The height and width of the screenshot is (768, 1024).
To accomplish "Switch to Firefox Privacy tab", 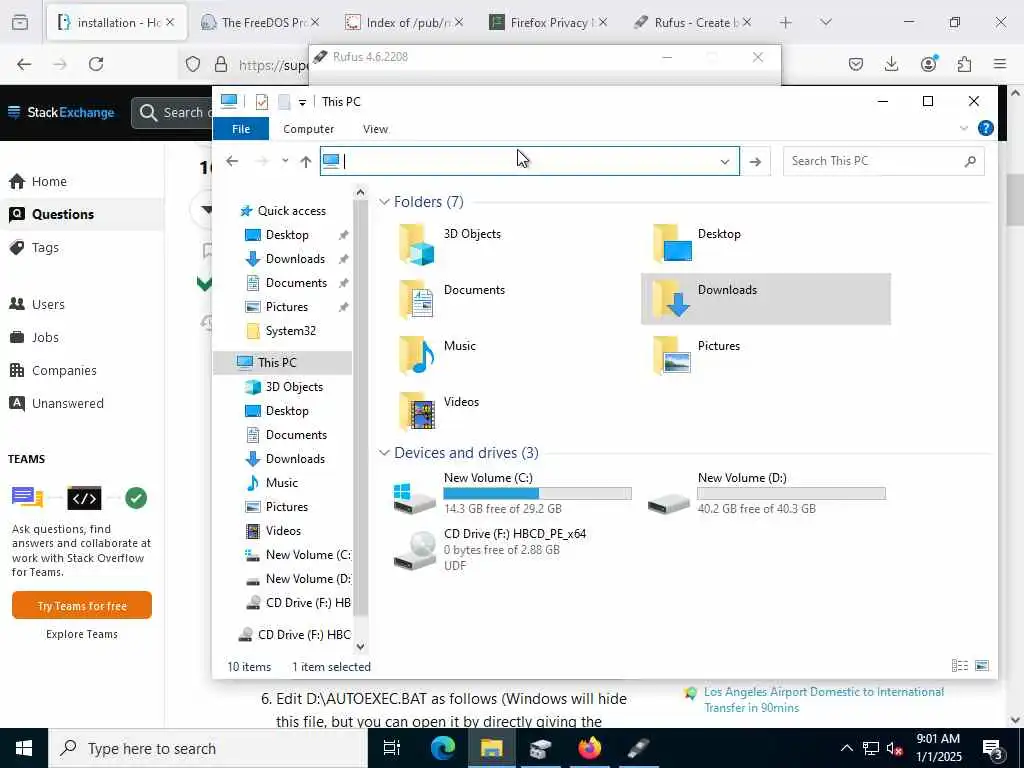I will (546, 23).
